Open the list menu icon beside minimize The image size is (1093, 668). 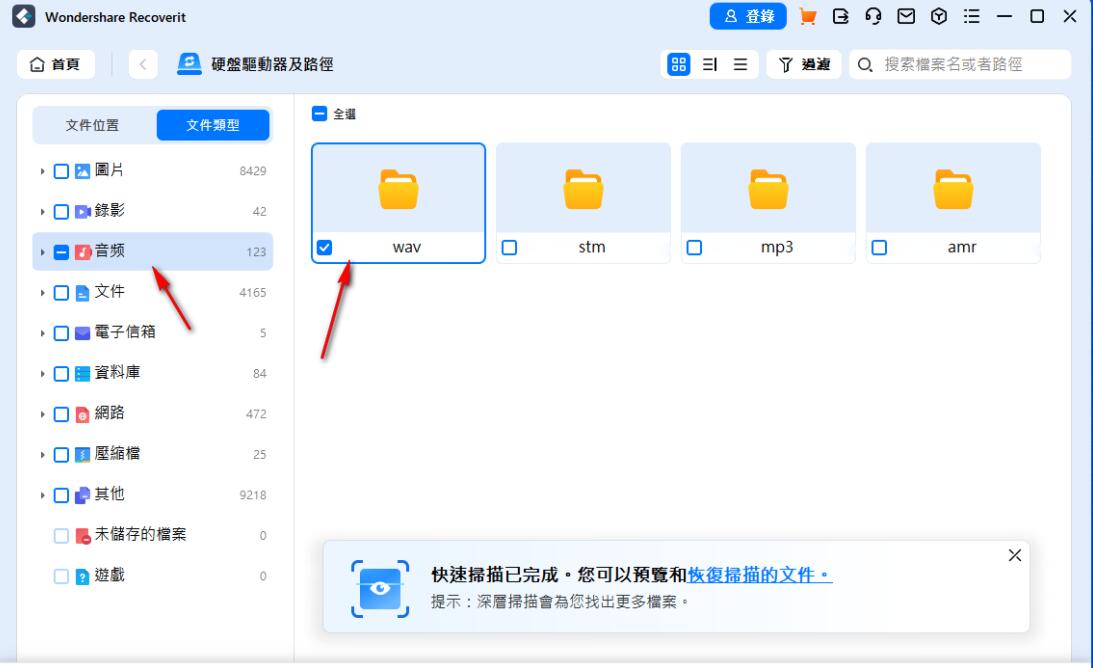coord(968,17)
